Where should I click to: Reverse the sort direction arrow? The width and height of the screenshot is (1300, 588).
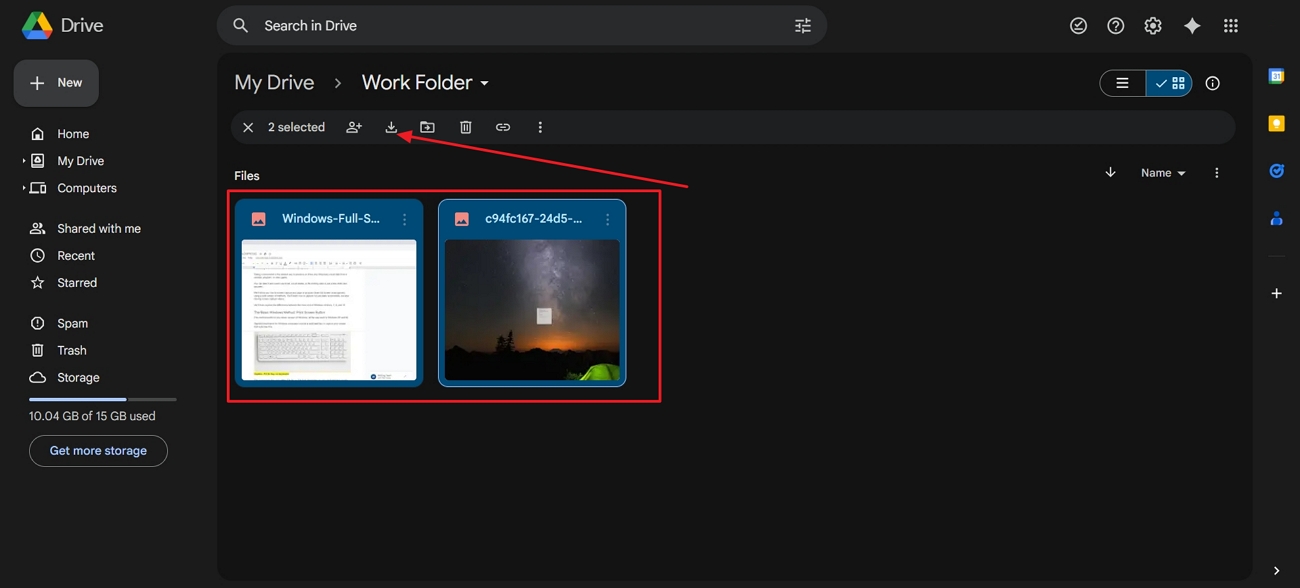(1110, 172)
